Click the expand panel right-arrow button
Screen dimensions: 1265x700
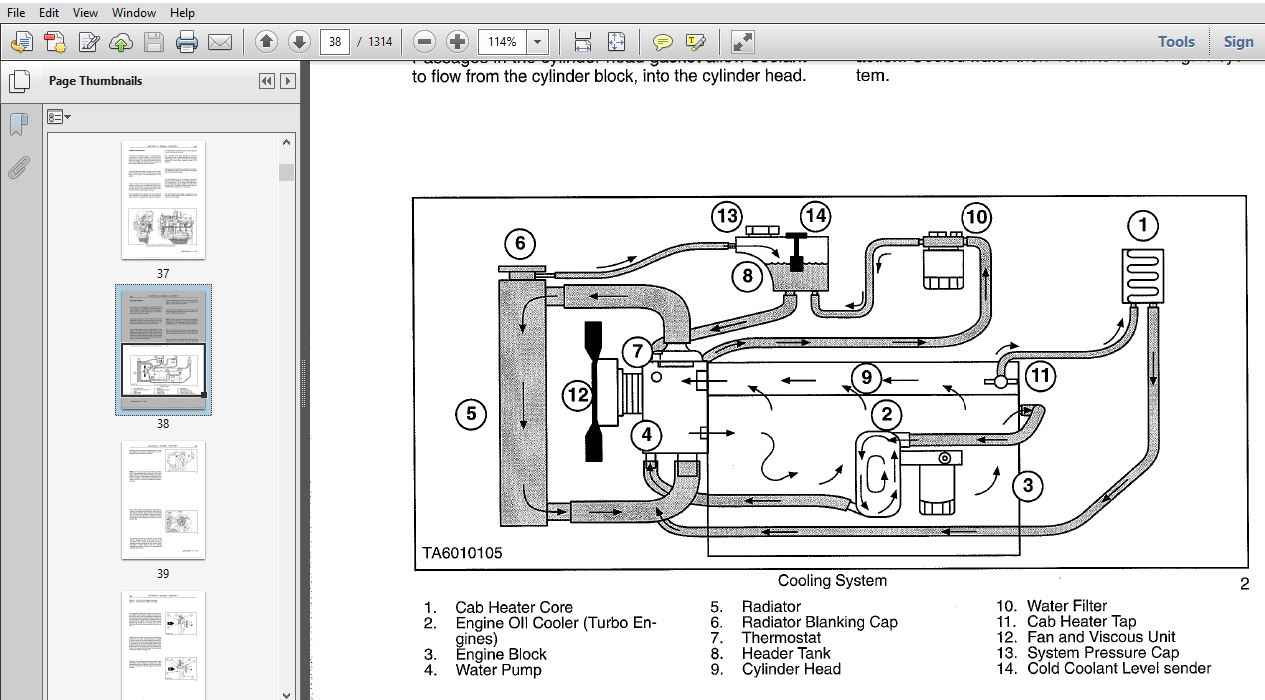click(288, 81)
